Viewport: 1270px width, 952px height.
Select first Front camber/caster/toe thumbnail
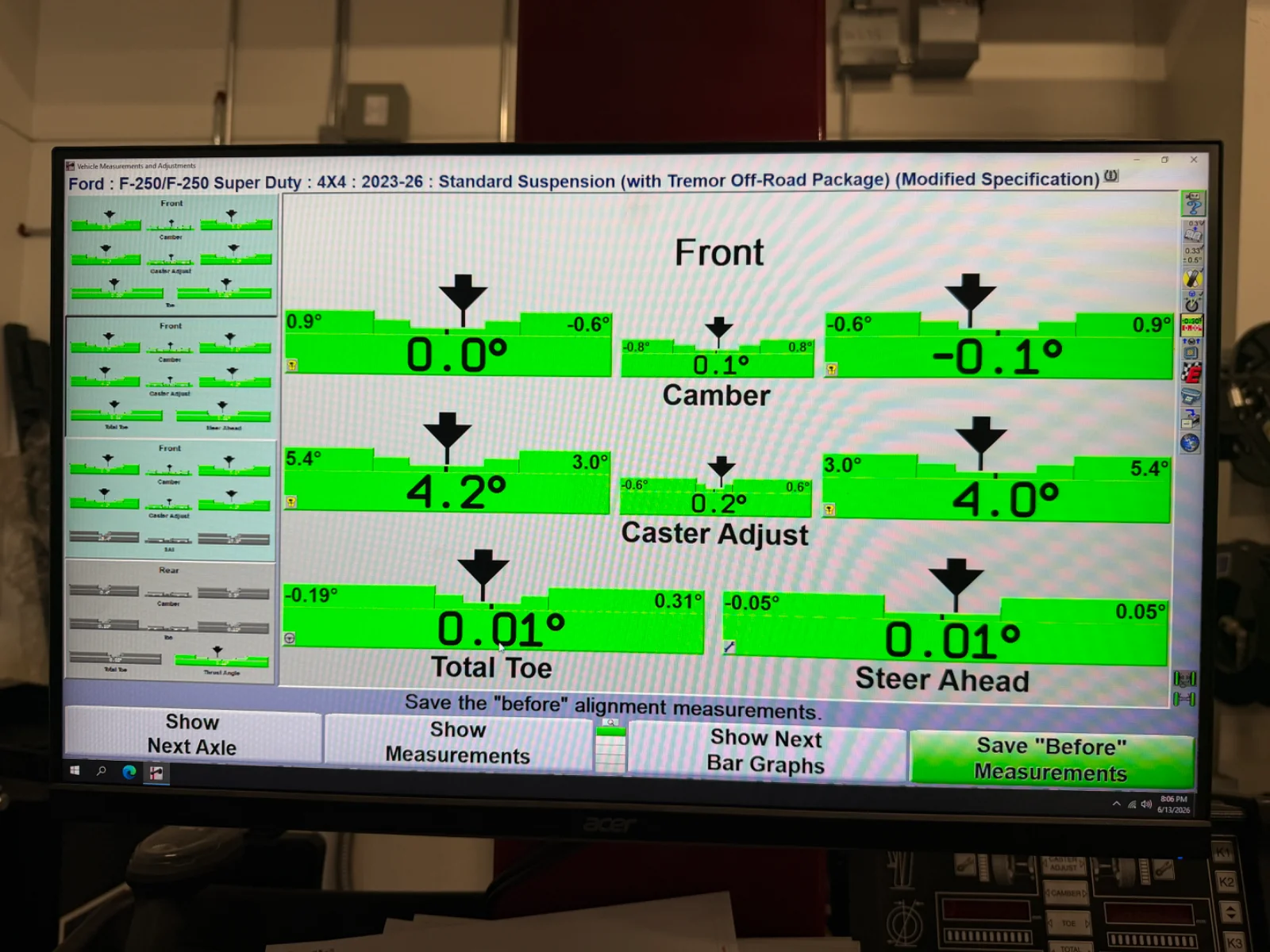tap(171, 255)
